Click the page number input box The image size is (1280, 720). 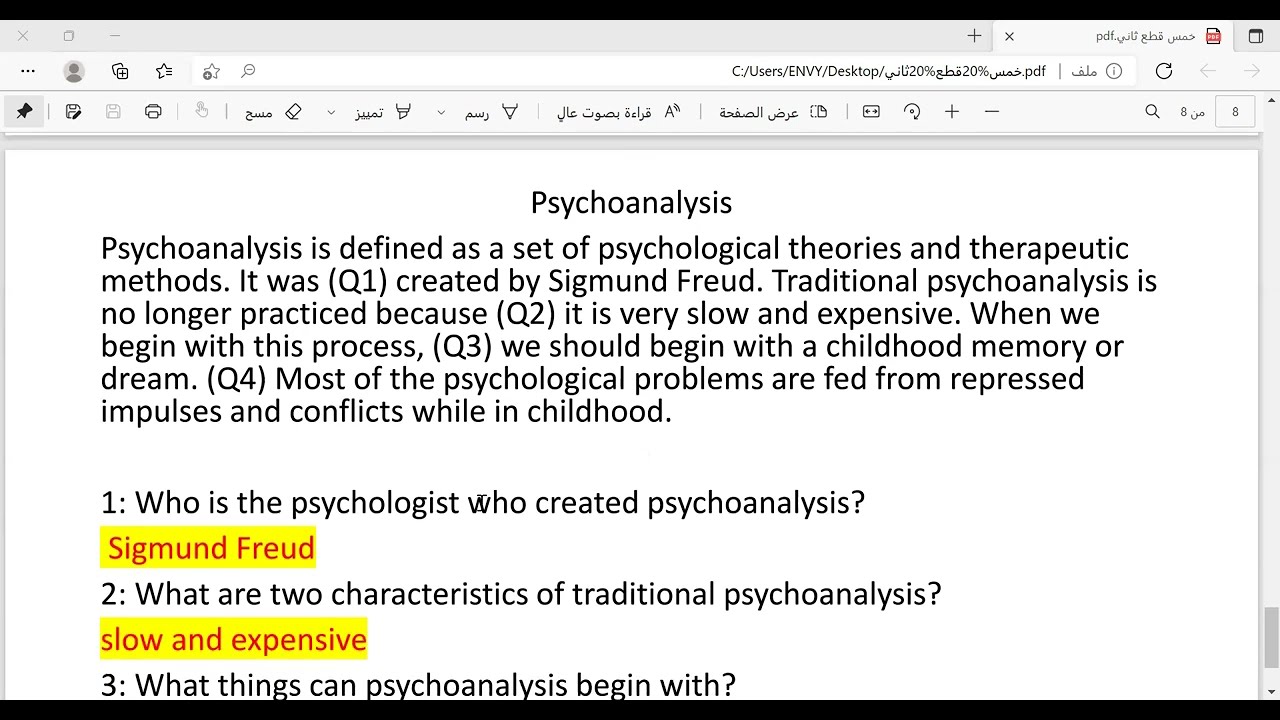pyautogui.click(x=1235, y=112)
